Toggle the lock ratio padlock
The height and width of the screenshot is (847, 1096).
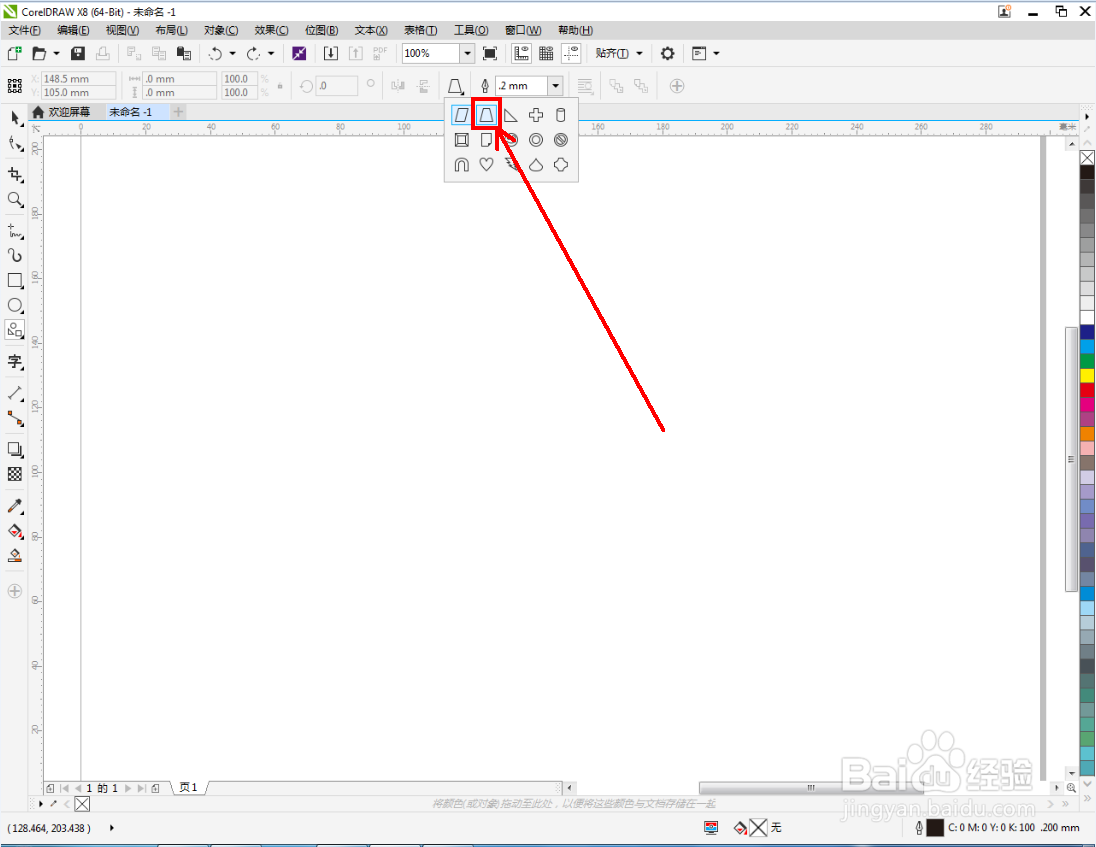[x=280, y=86]
